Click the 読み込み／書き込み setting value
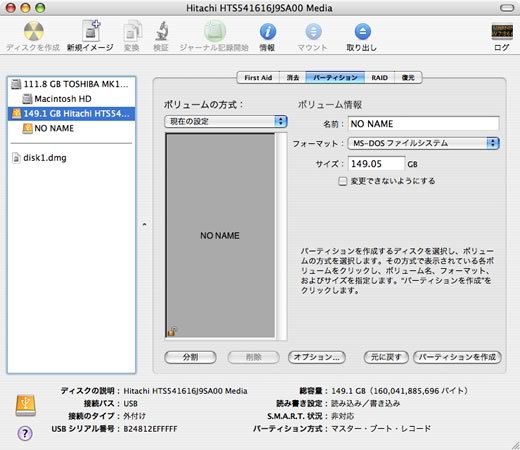 pos(365,403)
